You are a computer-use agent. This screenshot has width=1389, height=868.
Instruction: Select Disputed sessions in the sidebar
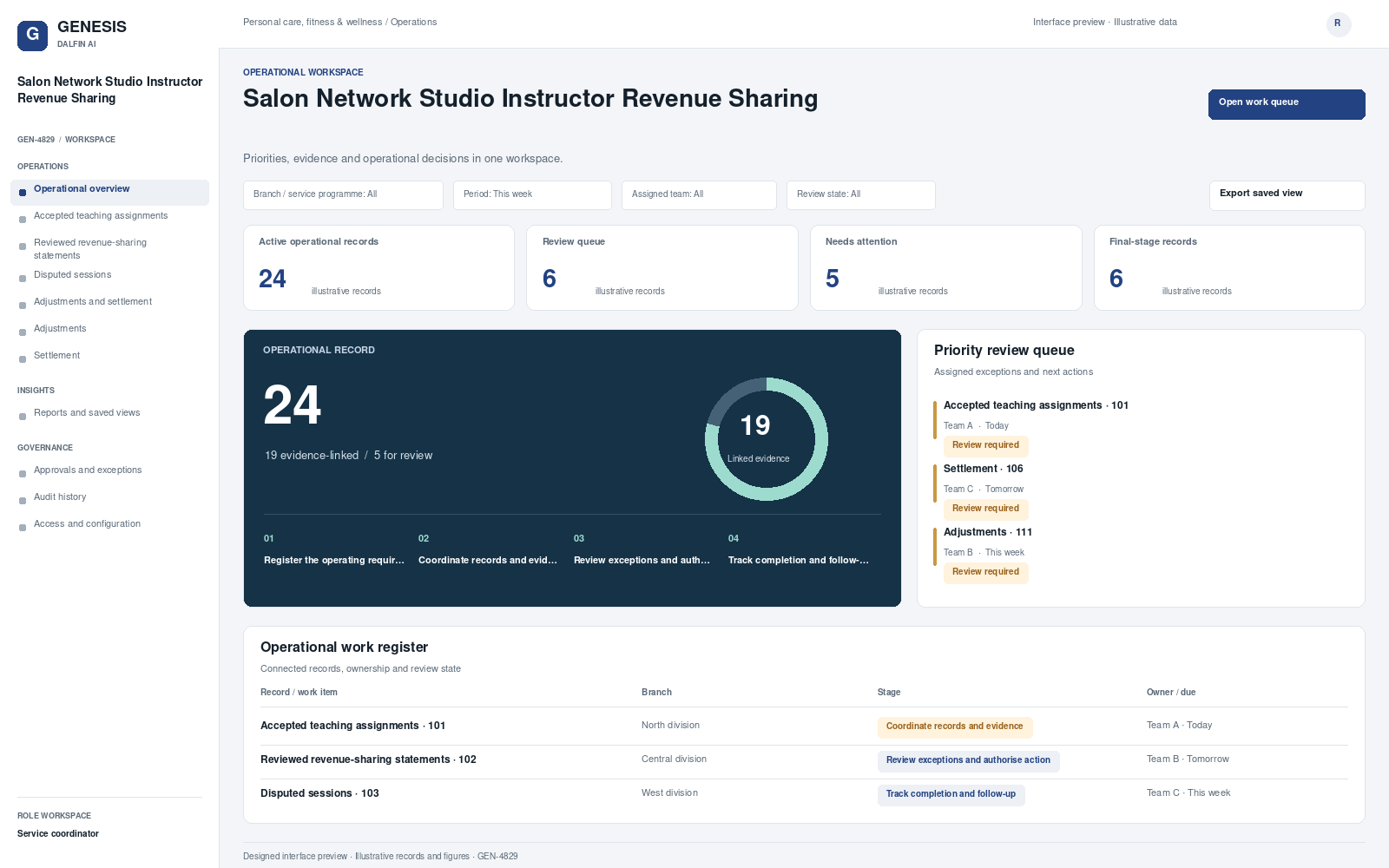click(109, 275)
